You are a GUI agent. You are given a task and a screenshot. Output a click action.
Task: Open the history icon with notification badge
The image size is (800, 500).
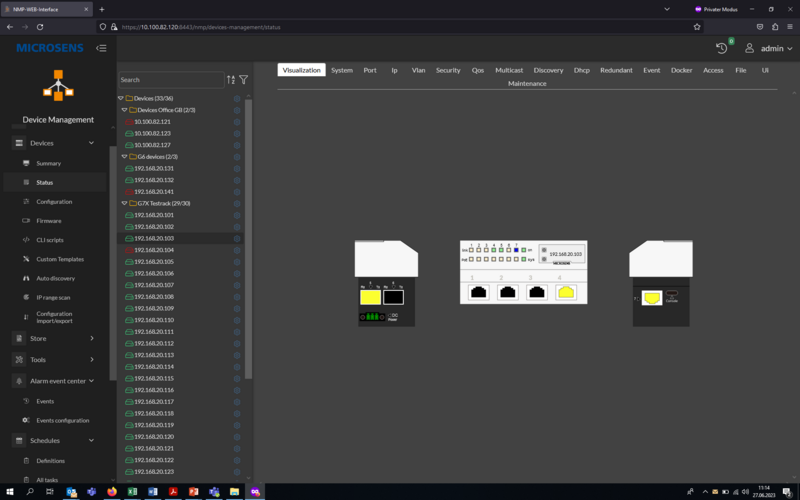click(722, 48)
